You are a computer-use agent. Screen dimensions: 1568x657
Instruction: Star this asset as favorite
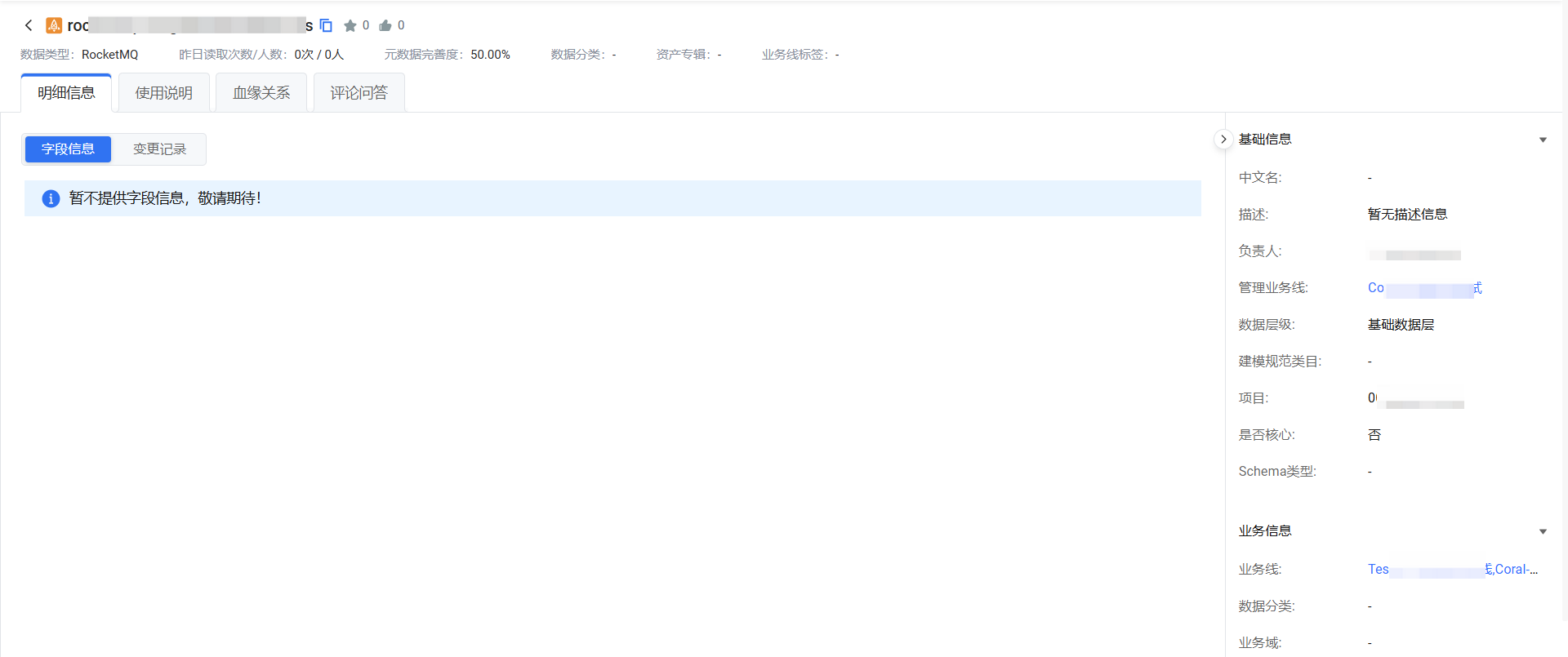pyautogui.click(x=350, y=25)
